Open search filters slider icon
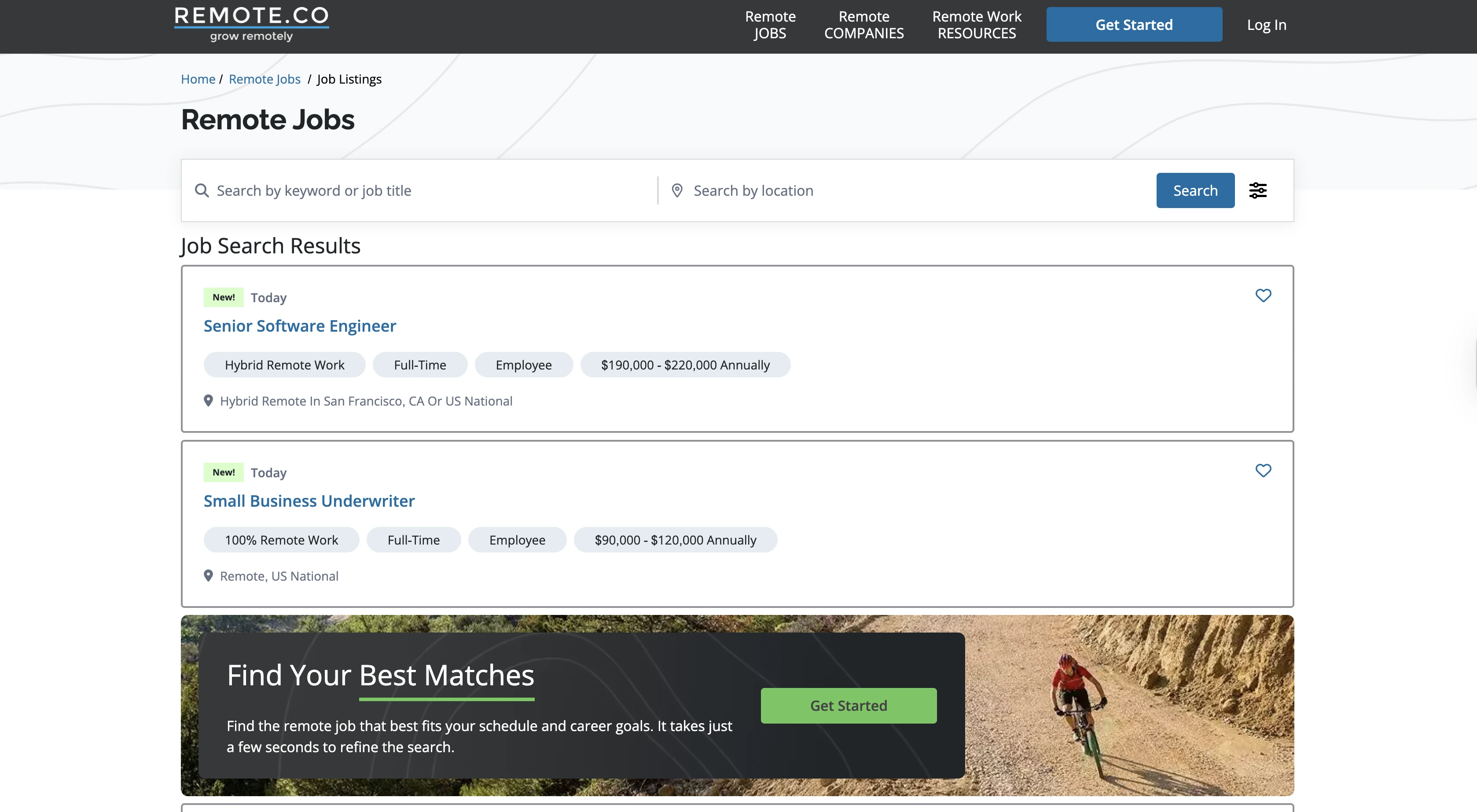The image size is (1477, 812). [x=1258, y=190]
